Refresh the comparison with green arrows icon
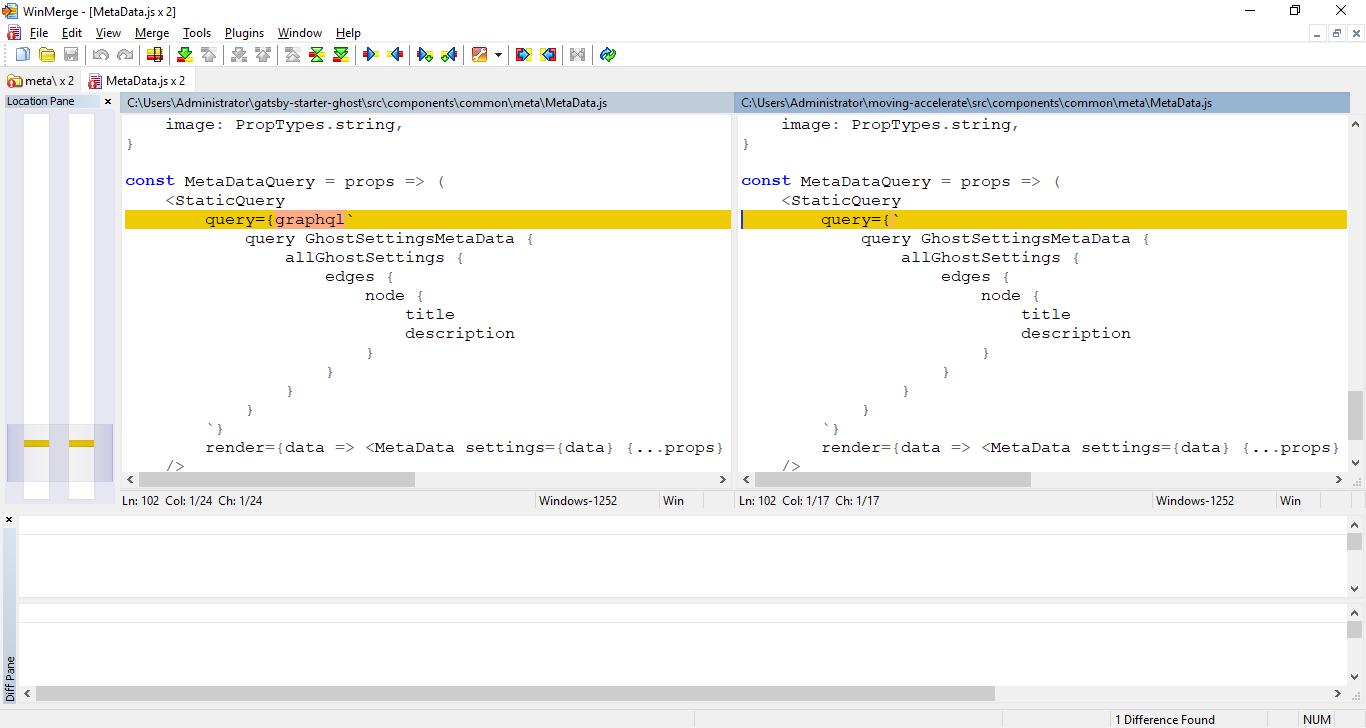 coord(608,54)
